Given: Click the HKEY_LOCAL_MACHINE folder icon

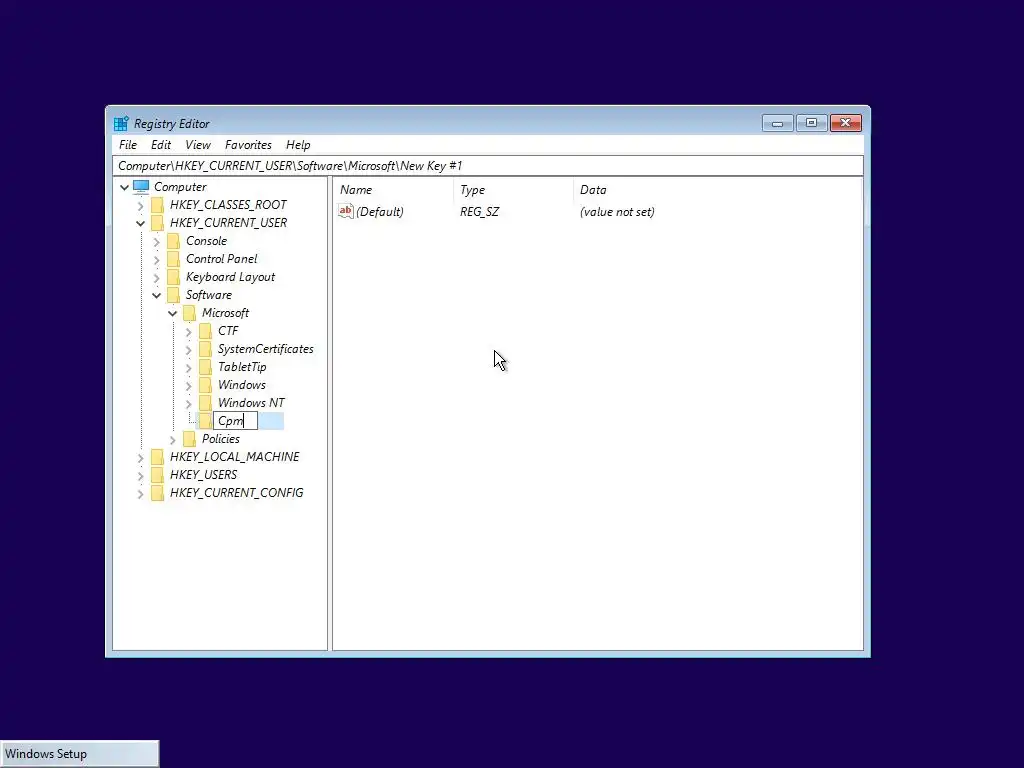Looking at the screenshot, I should point(157,457).
